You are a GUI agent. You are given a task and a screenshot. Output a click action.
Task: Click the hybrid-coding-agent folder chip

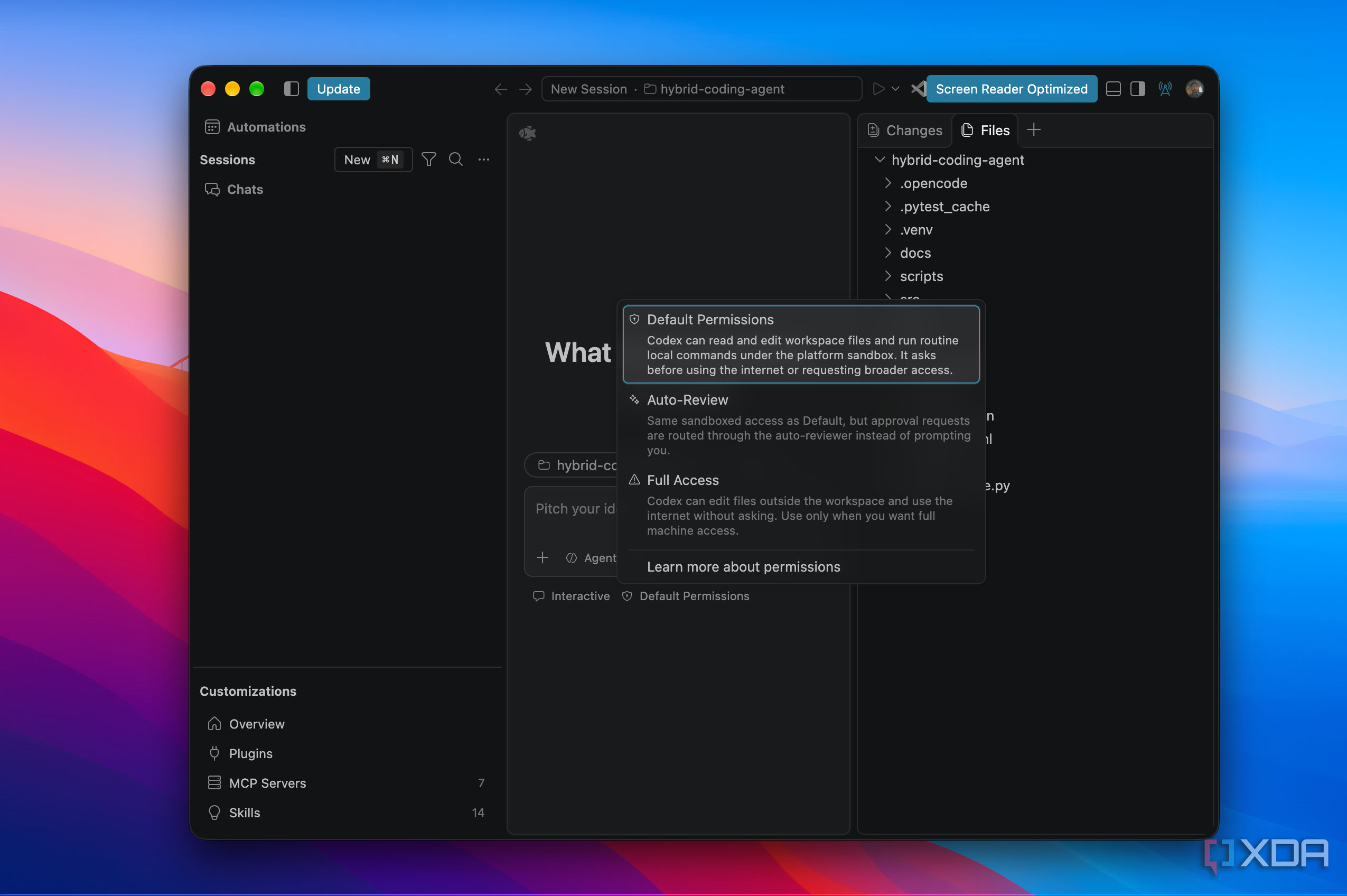pos(571,465)
